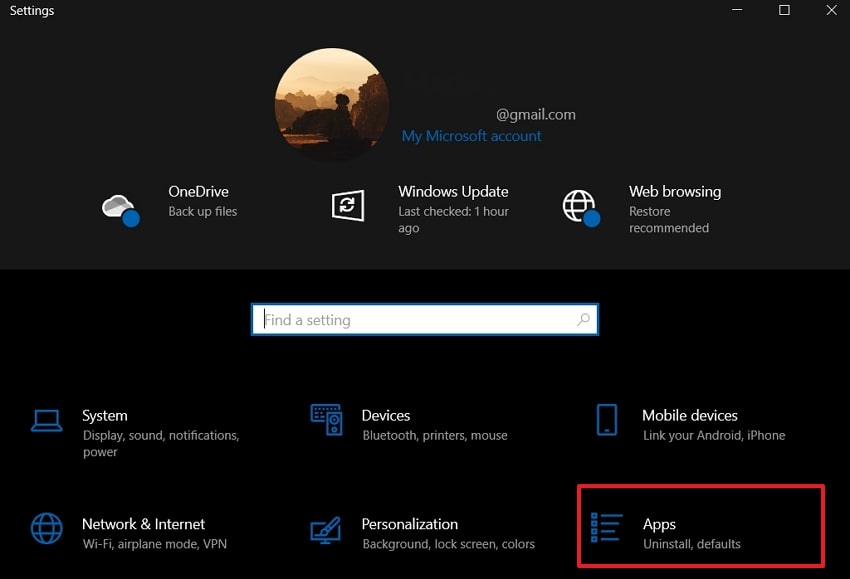This screenshot has width=850, height=579.
Task: Click the Network & Internet globe icon
Action: point(47,528)
